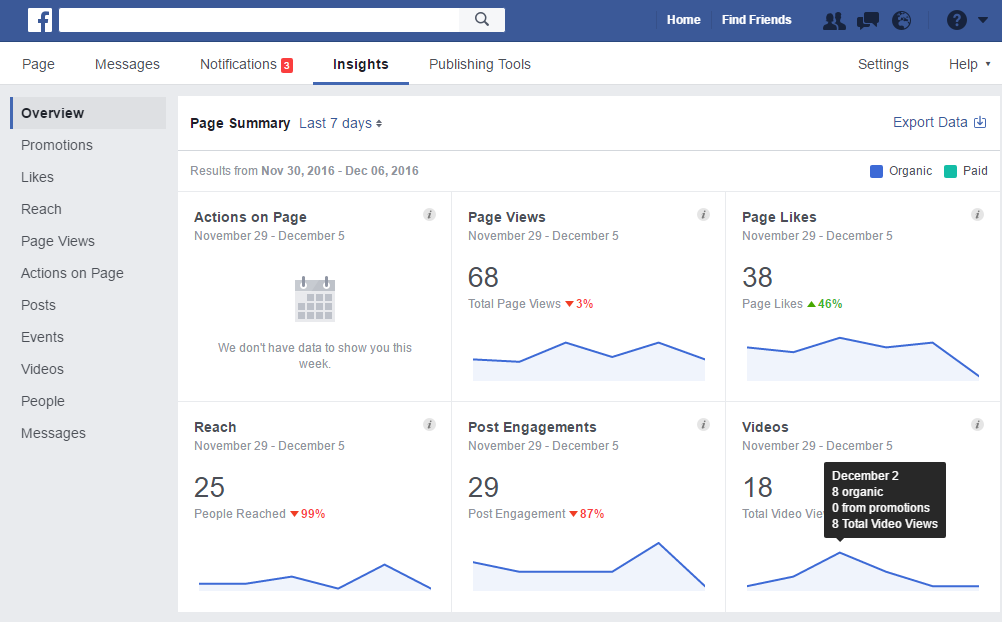Screen dimensions: 1002x622
Task: Click the Page Views line chart
Action: (589, 361)
